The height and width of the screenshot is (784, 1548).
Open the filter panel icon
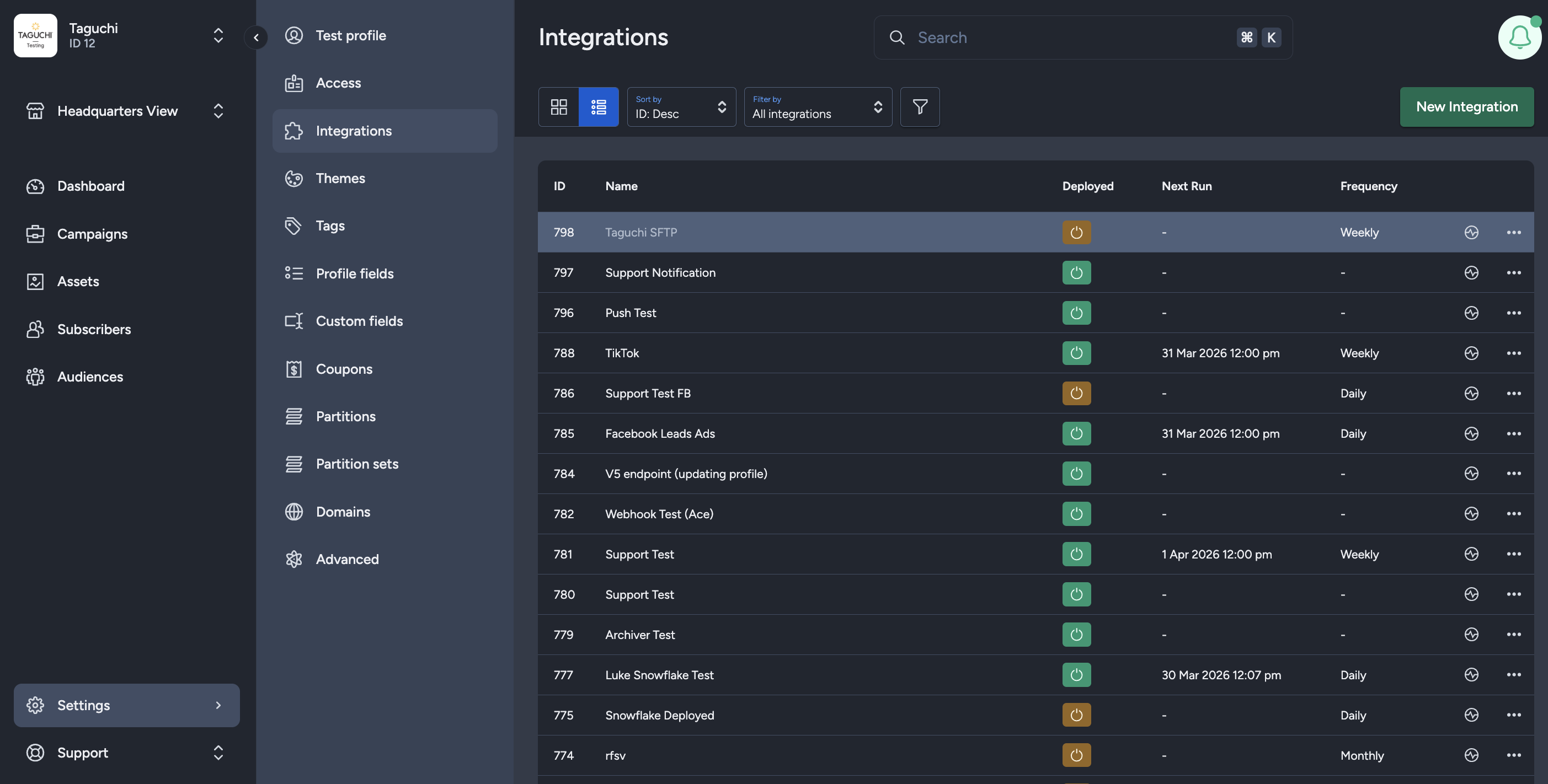pyautogui.click(x=920, y=107)
